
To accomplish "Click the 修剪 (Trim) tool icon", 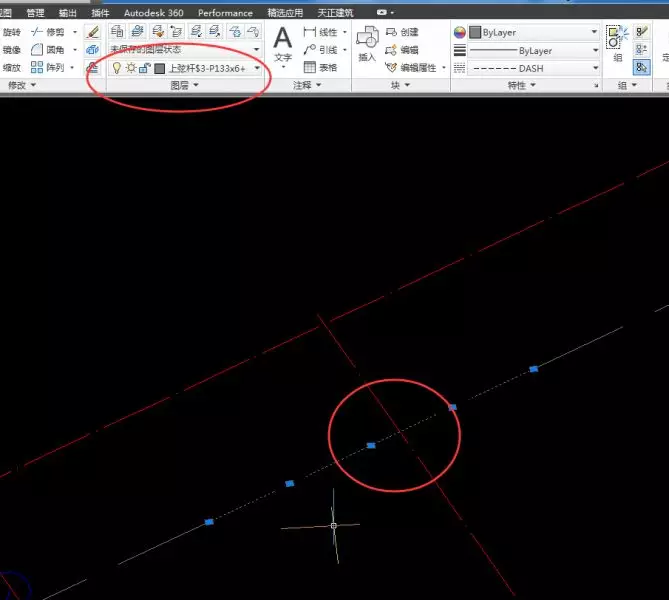I will (x=37, y=32).
